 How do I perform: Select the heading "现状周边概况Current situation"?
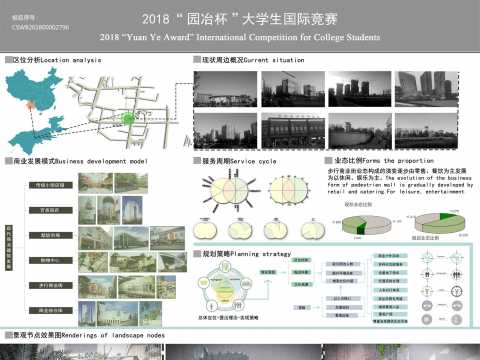click(253, 60)
